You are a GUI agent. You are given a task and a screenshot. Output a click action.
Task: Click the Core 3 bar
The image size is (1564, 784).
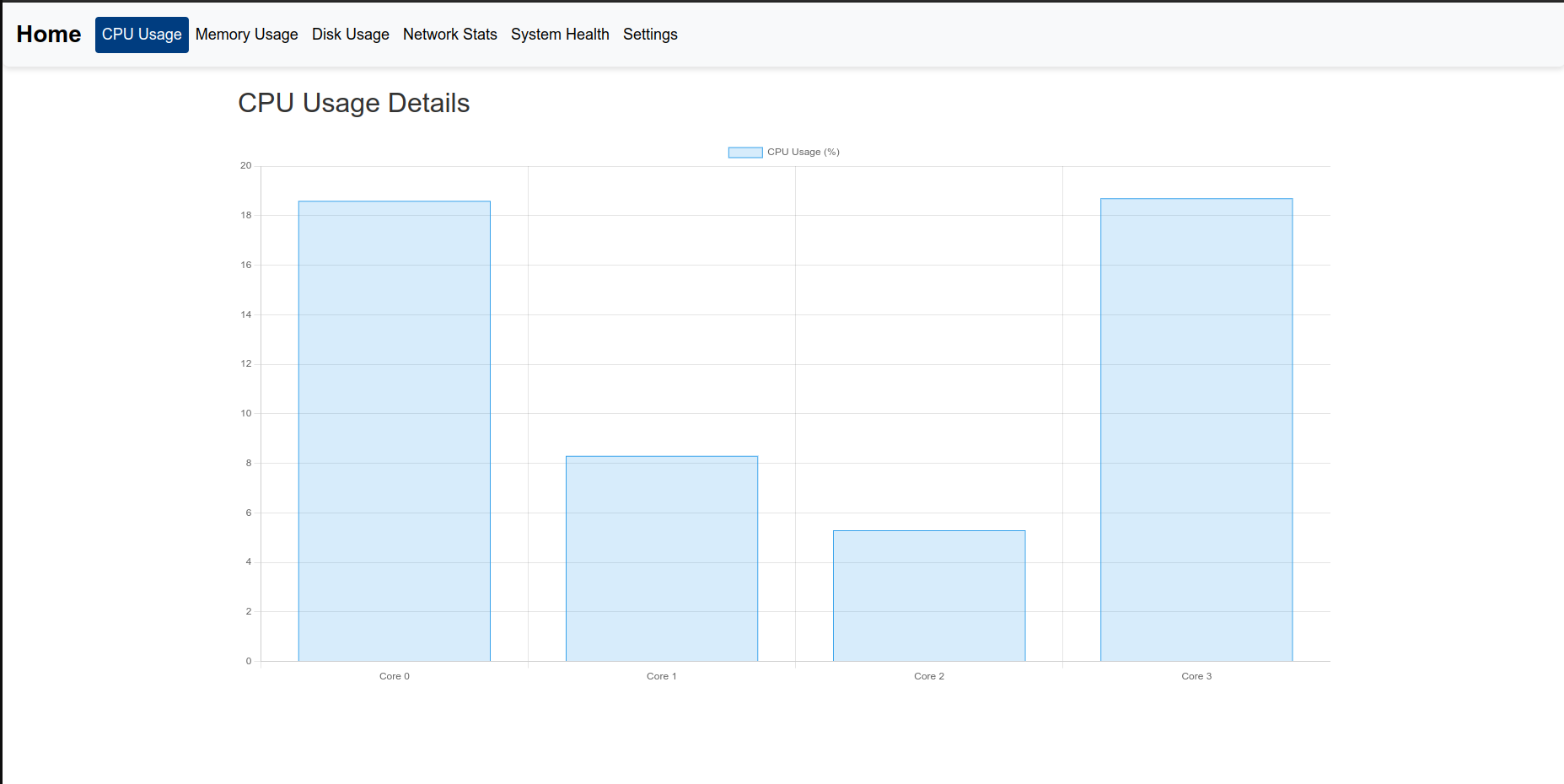point(1196,429)
